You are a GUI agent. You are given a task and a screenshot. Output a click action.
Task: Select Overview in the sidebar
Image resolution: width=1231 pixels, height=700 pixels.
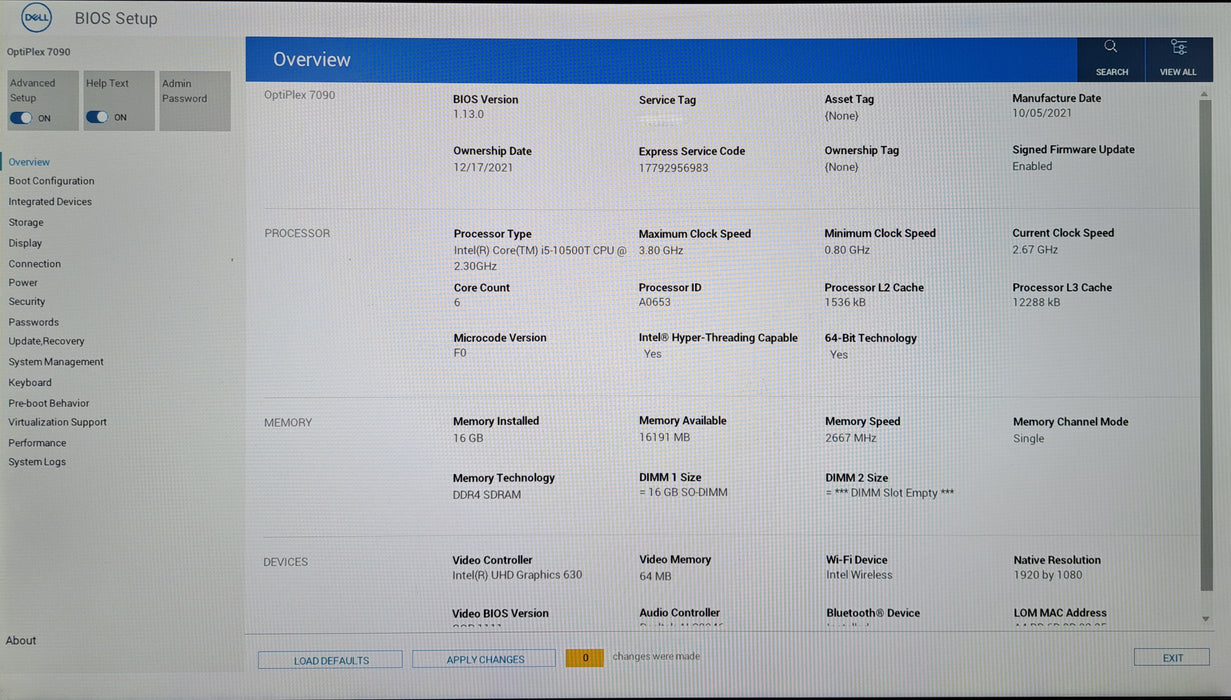[x=29, y=162]
